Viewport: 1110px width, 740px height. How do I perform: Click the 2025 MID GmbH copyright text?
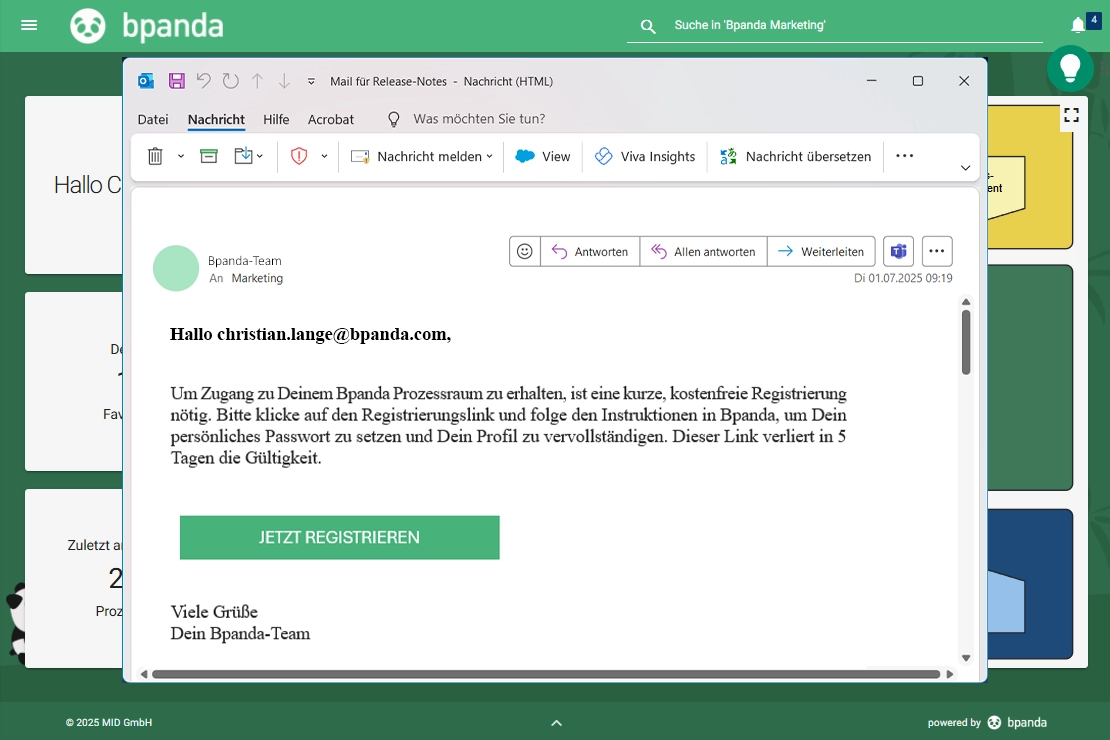point(109,722)
